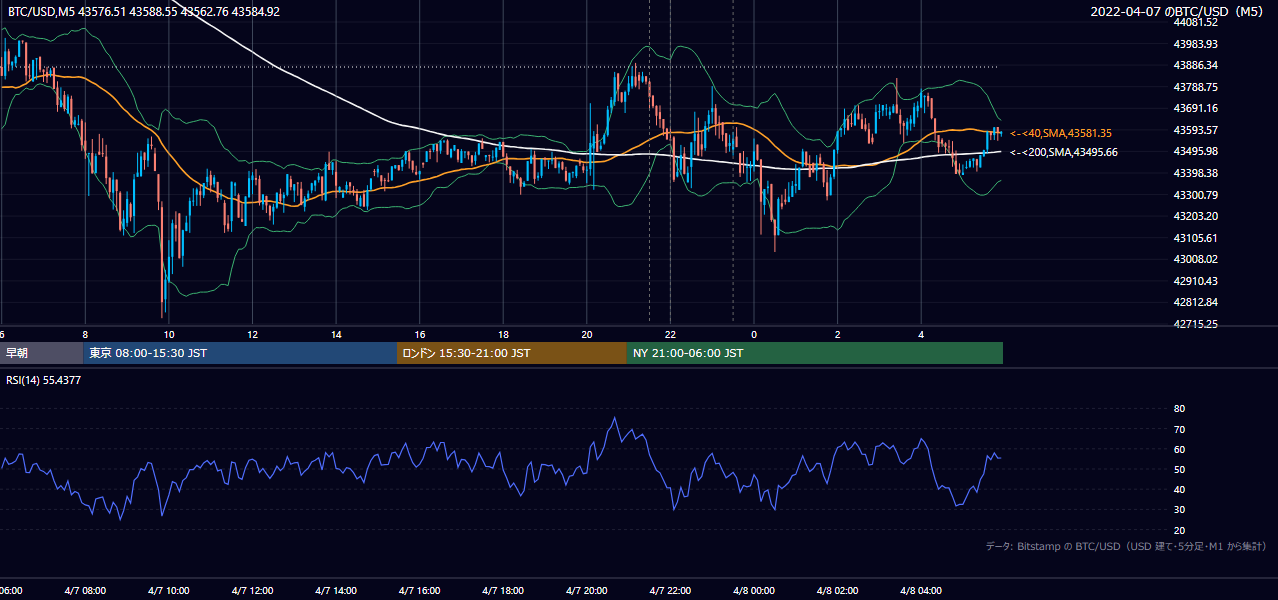Click the ロンドン 15:30-21:00 JST session bar
Screen dimensions: 1278x600
click(x=512, y=353)
